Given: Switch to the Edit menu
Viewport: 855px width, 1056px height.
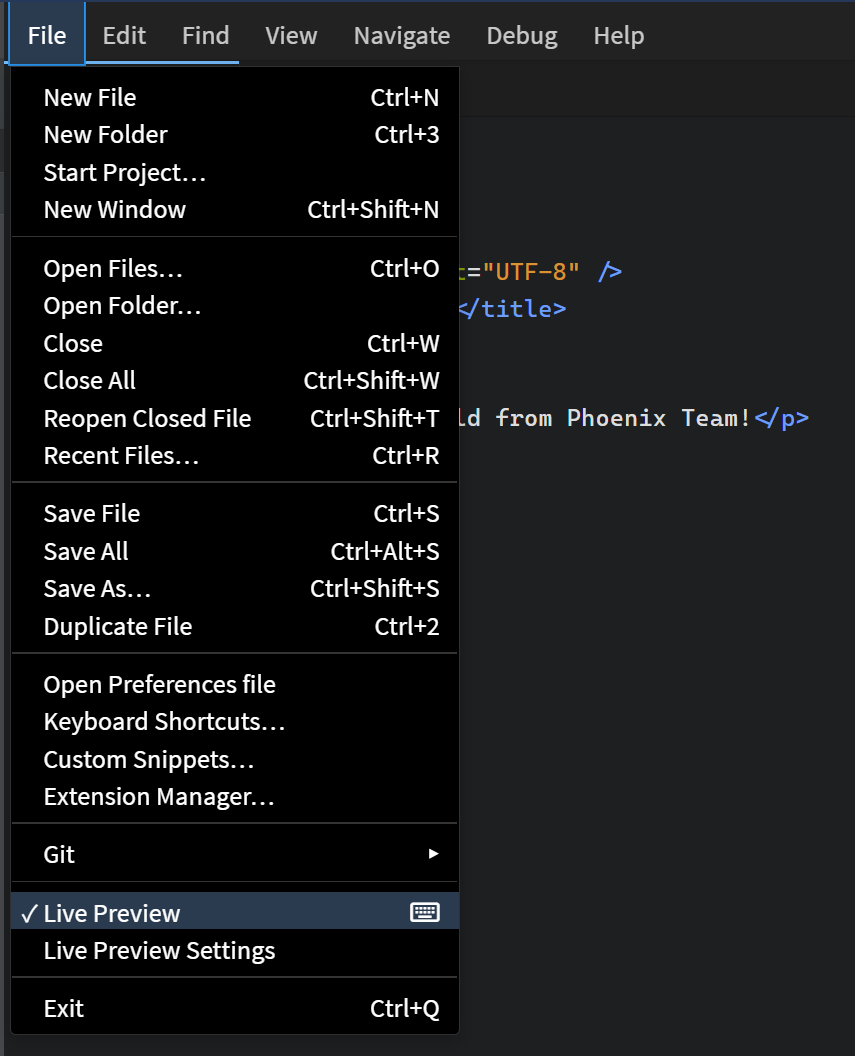Looking at the screenshot, I should [123, 34].
